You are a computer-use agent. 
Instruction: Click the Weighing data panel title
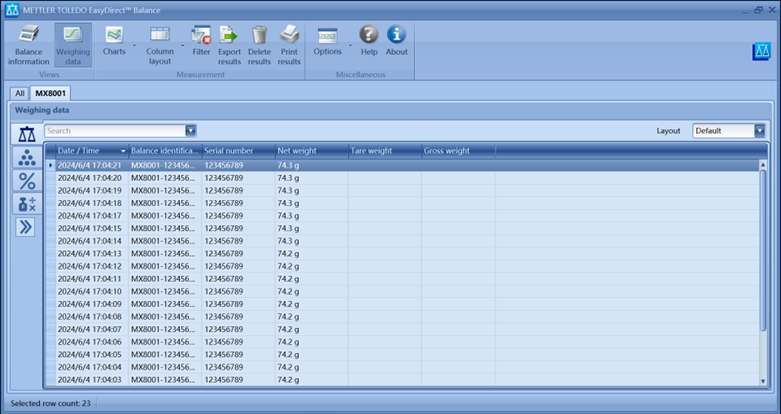42,110
